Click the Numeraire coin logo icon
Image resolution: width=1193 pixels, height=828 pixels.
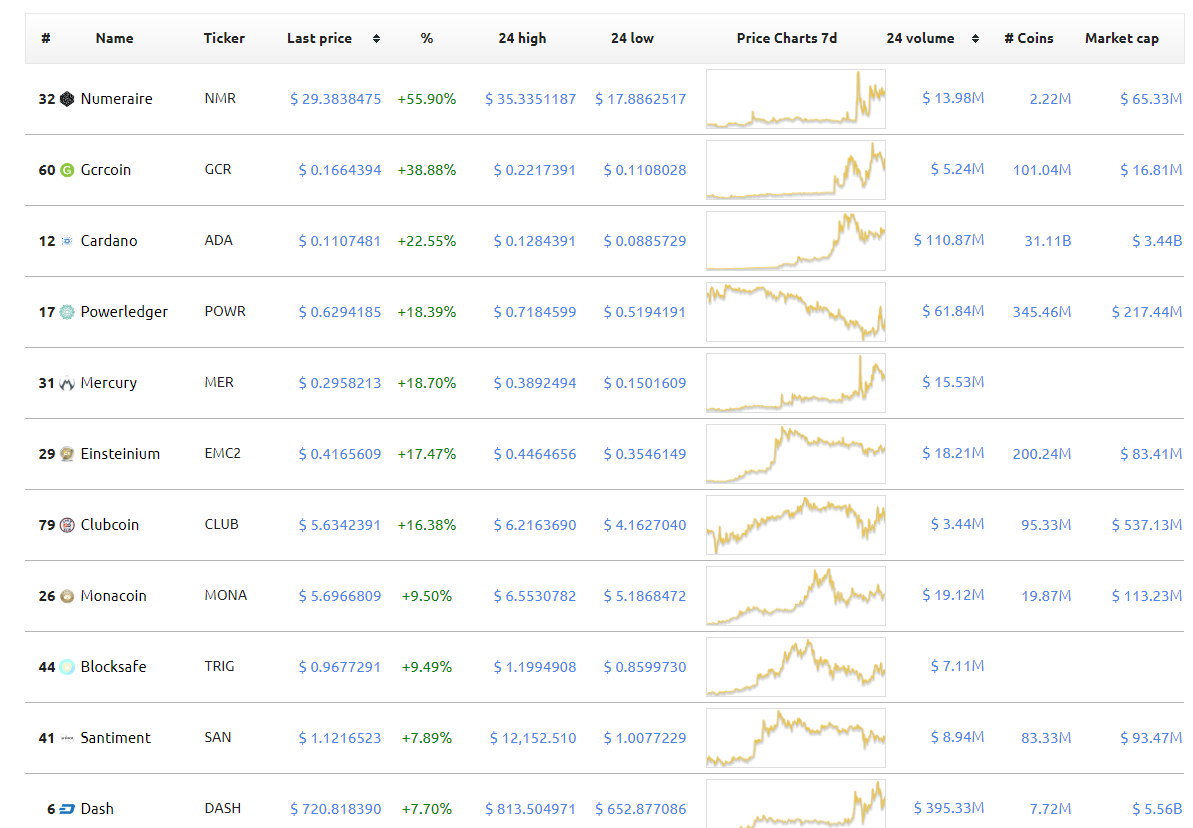[x=67, y=99]
